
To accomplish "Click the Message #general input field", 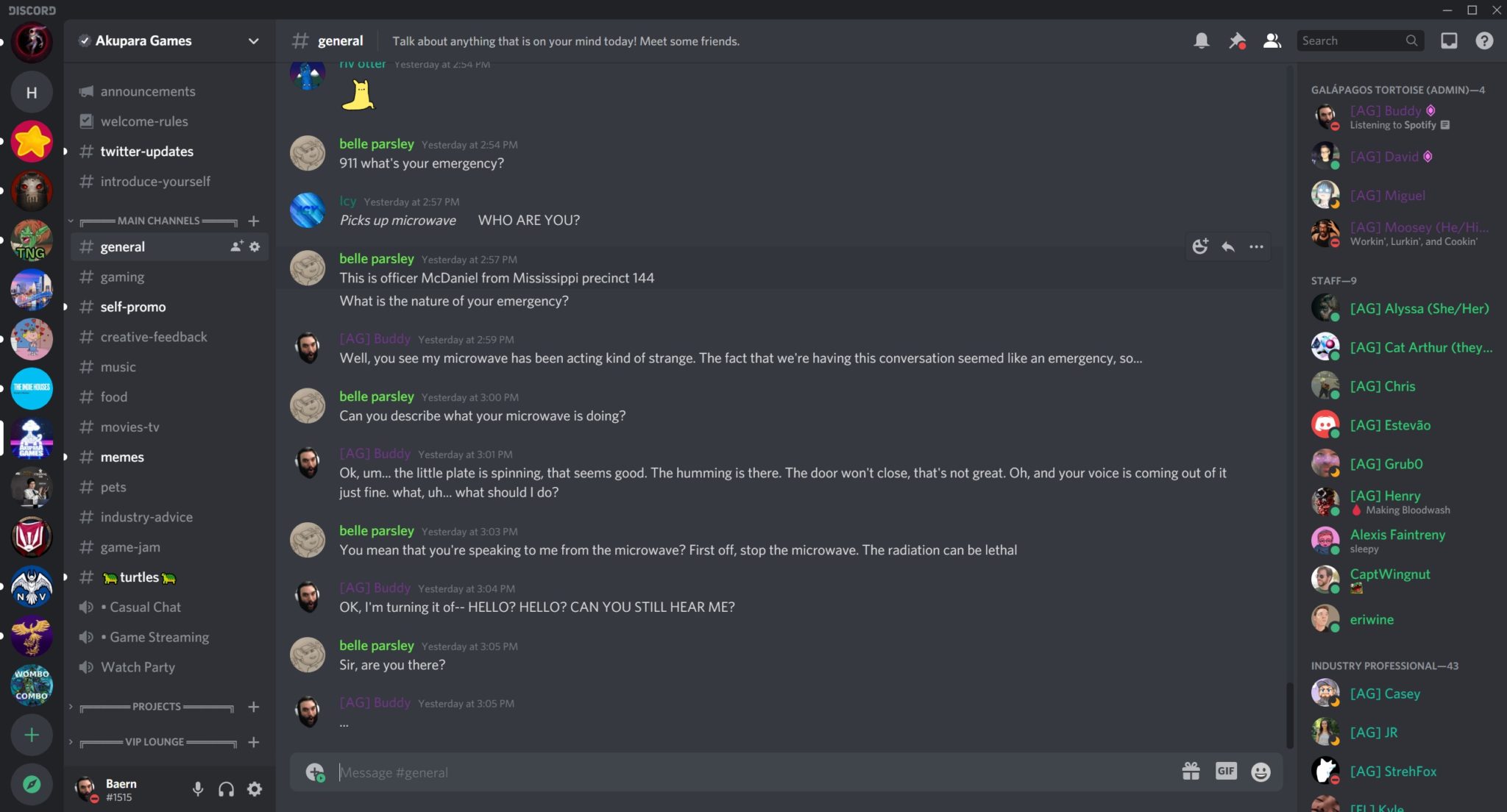I will coord(757,772).
